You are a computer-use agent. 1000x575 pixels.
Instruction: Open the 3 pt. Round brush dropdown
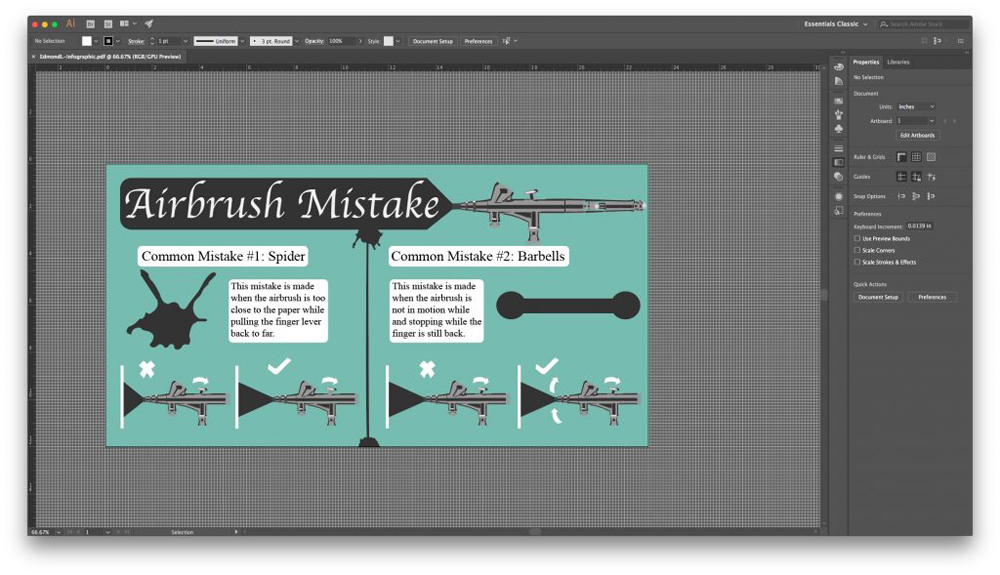[x=297, y=41]
